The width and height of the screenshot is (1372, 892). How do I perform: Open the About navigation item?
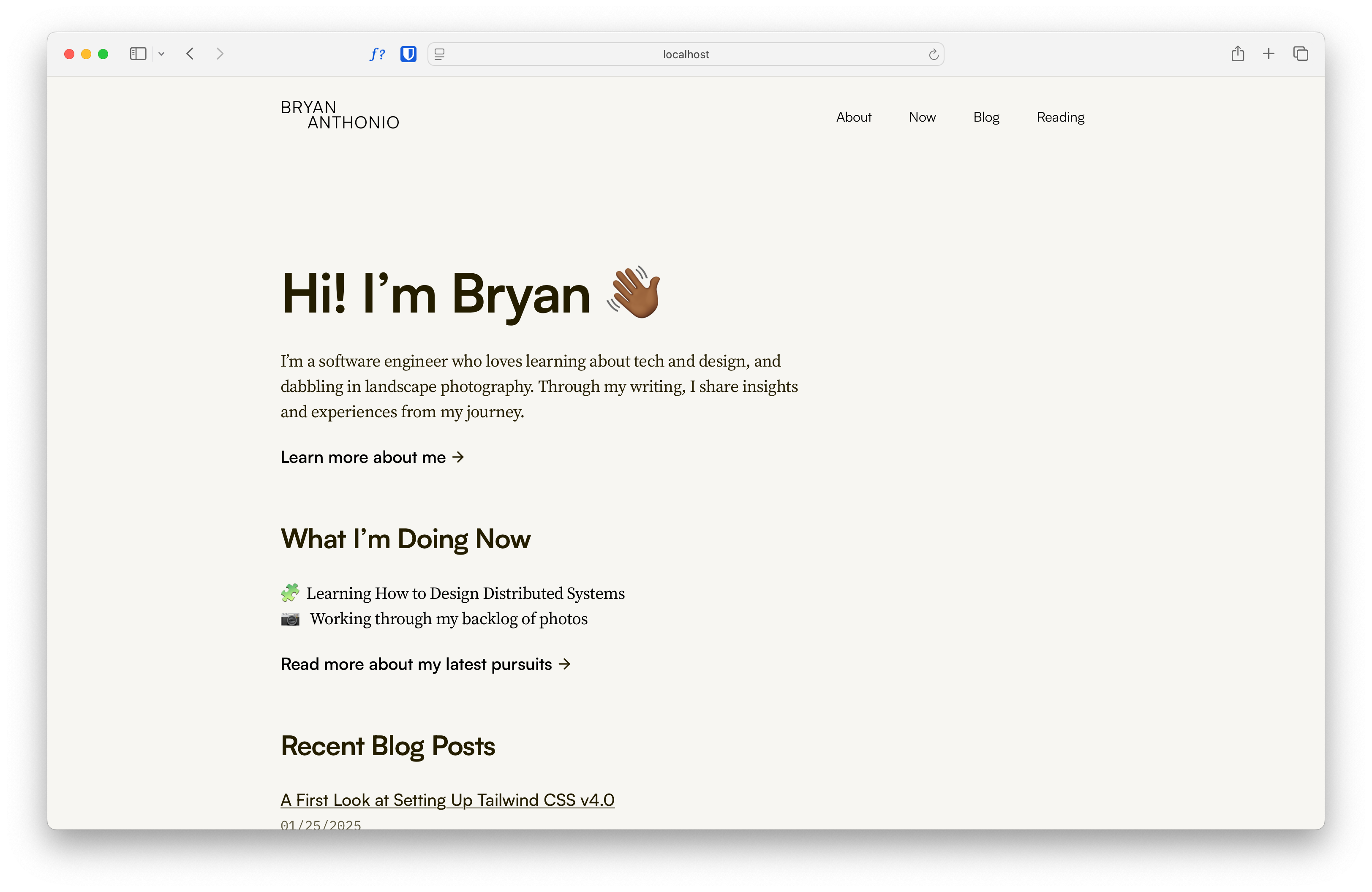tap(854, 117)
